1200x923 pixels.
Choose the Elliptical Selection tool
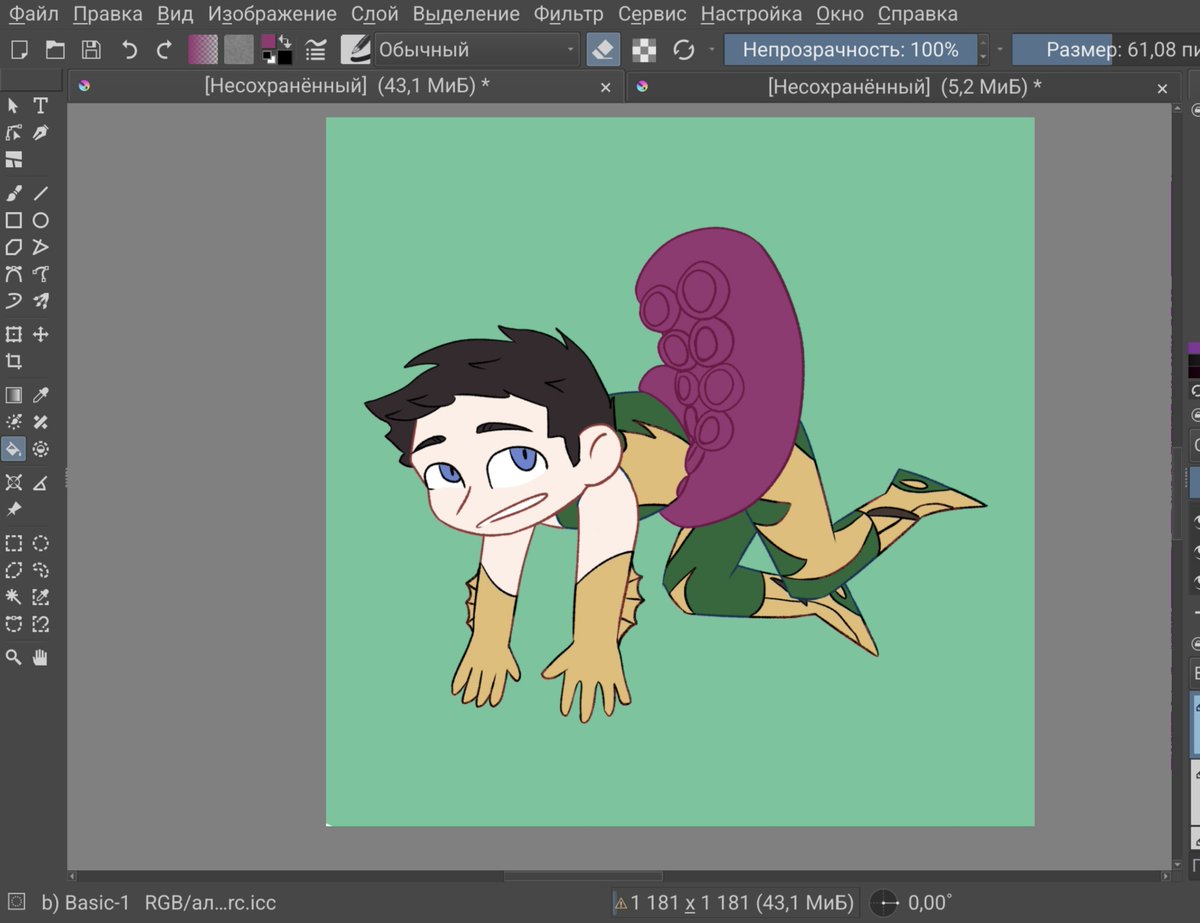click(x=41, y=543)
